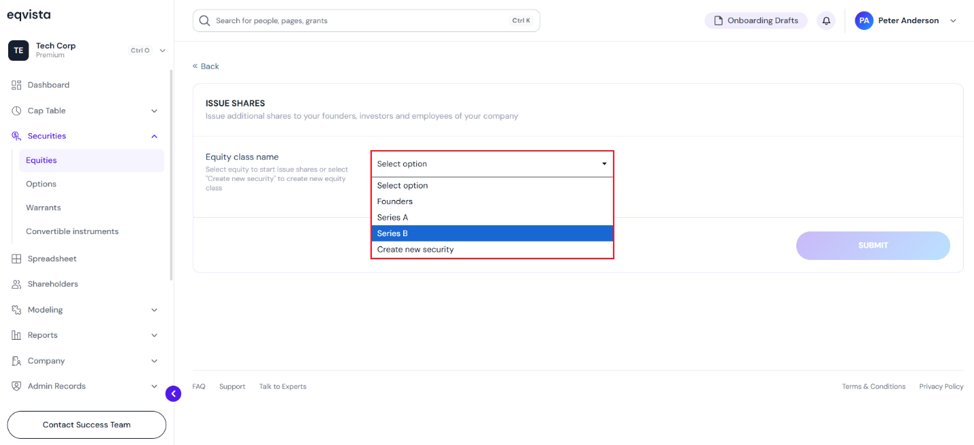The image size is (974, 445).
Task: Expand the Company chevron
Action: (155, 360)
